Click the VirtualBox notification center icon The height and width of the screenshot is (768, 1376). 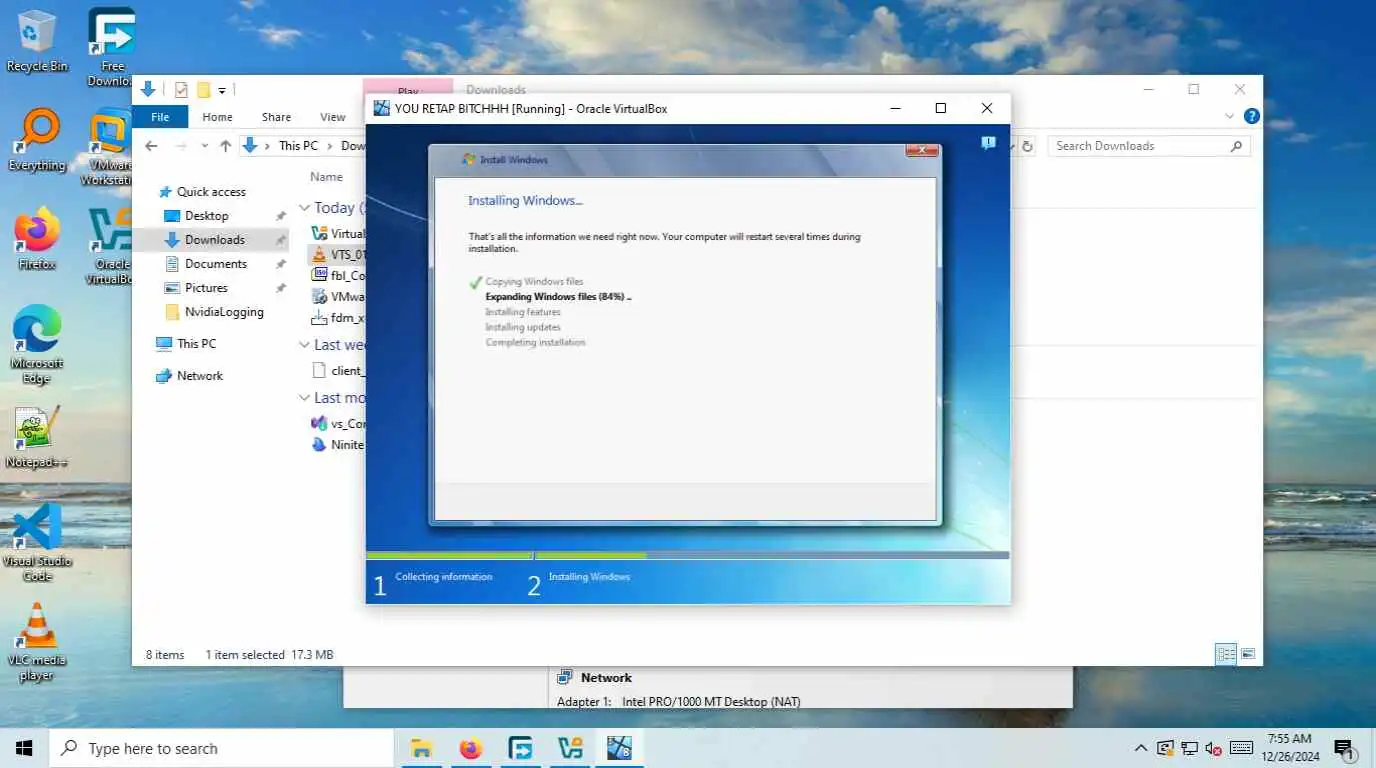(x=988, y=143)
